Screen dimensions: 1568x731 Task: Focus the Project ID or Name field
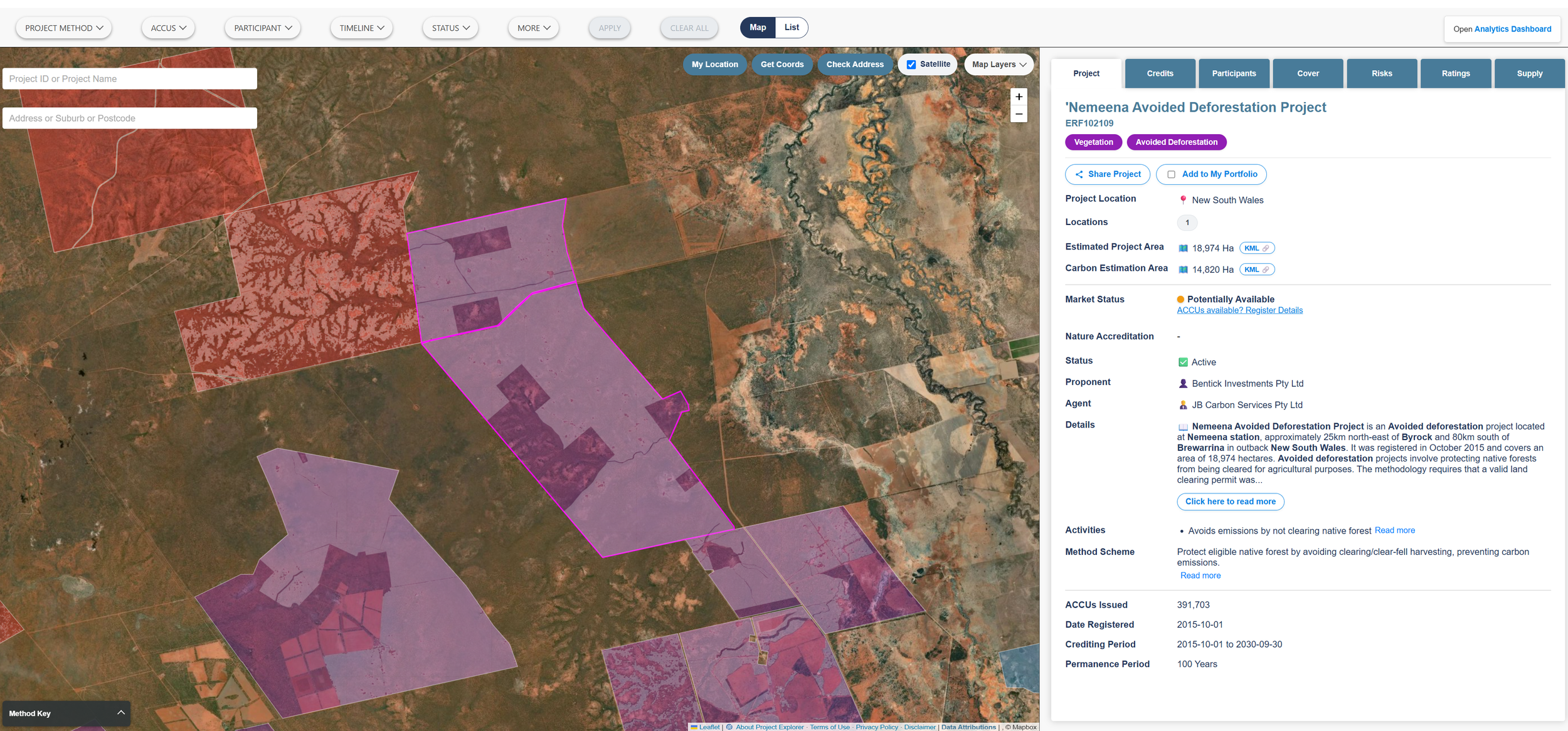click(x=130, y=79)
